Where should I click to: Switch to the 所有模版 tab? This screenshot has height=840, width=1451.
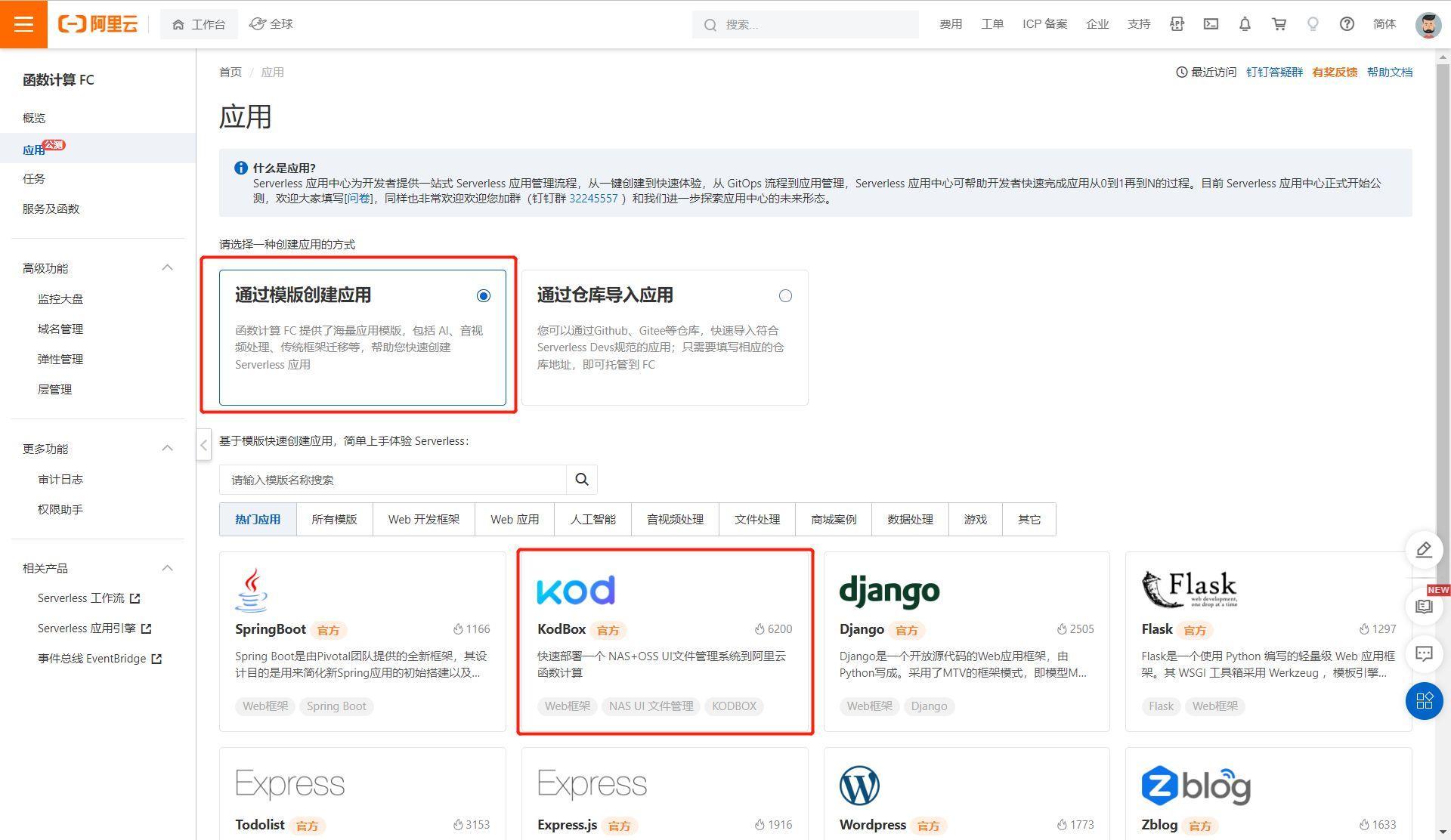pyautogui.click(x=334, y=520)
